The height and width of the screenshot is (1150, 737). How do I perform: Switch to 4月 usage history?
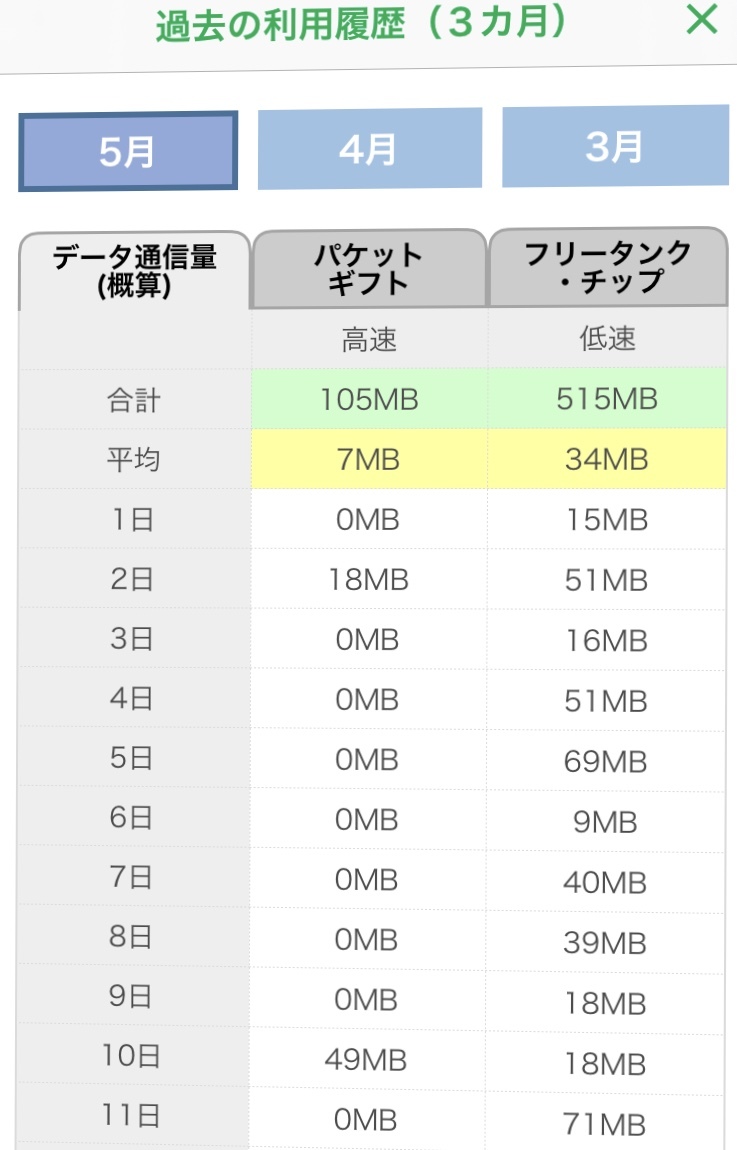[x=369, y=149]
